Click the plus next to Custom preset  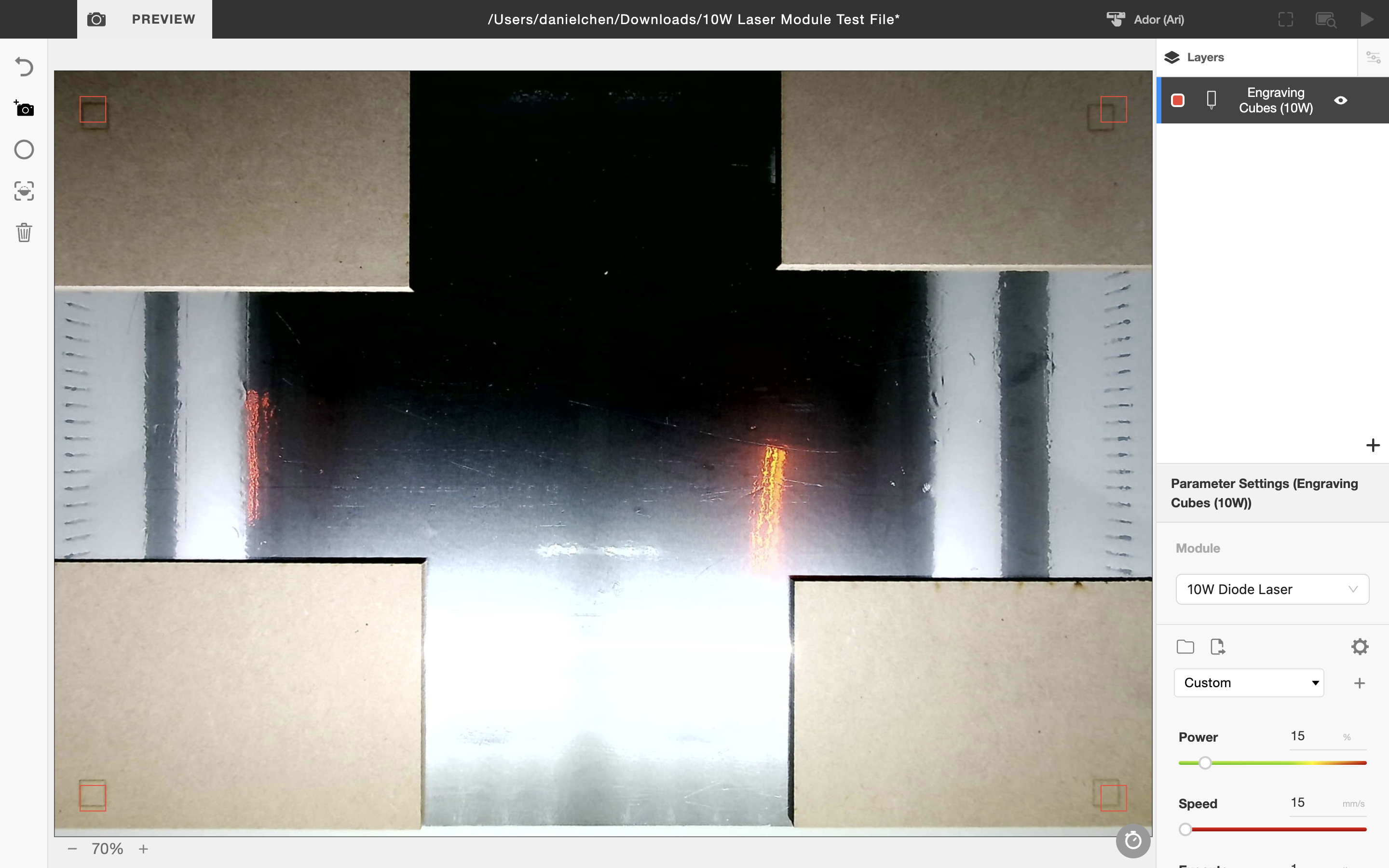click(1359, 683)
